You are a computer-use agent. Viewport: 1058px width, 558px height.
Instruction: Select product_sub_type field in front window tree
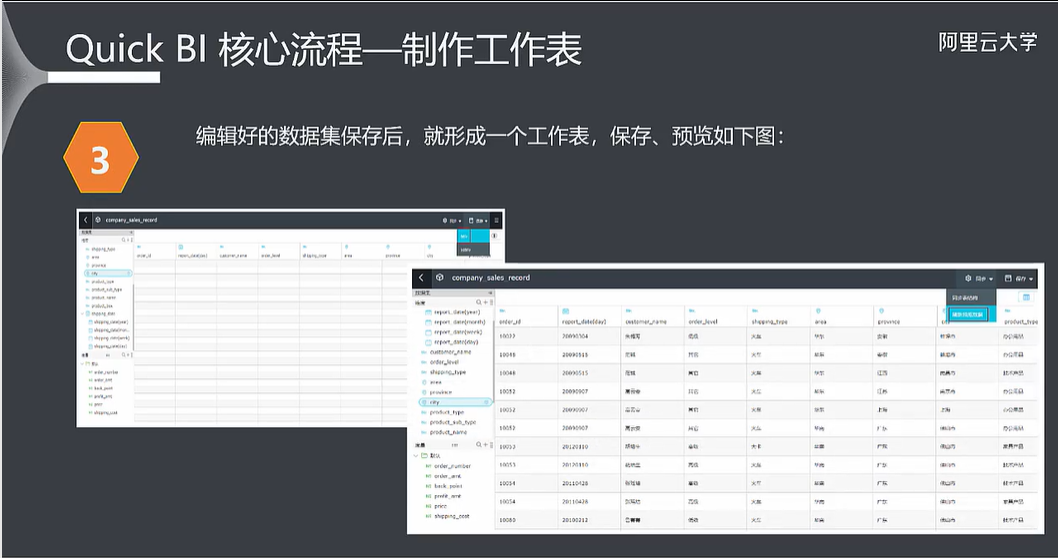pos(452,422)
